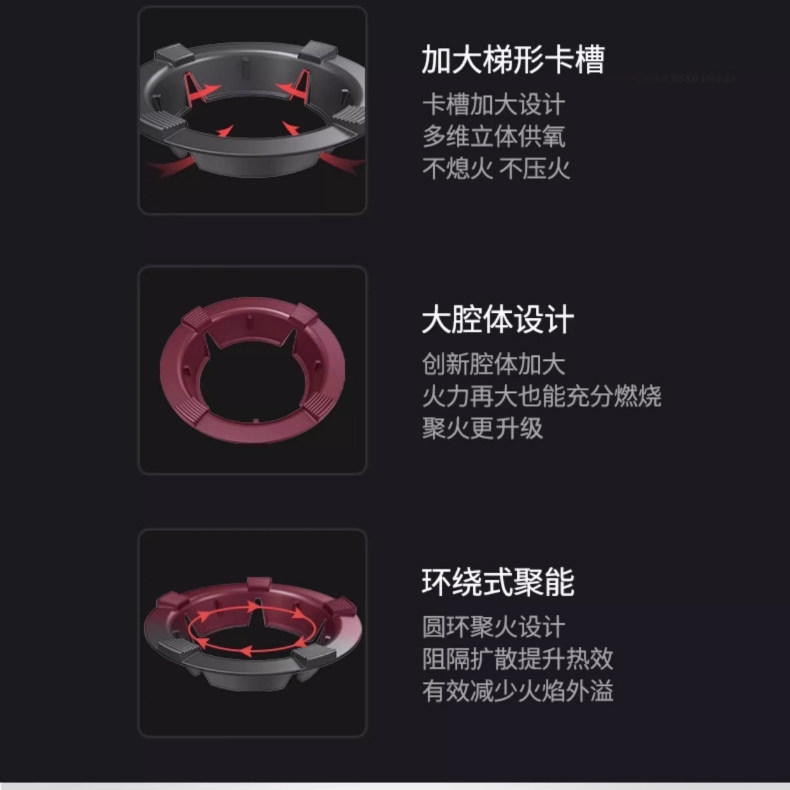
Task: Click the left red trapezoid slot arrow in first image
Action: click(201, 88)
